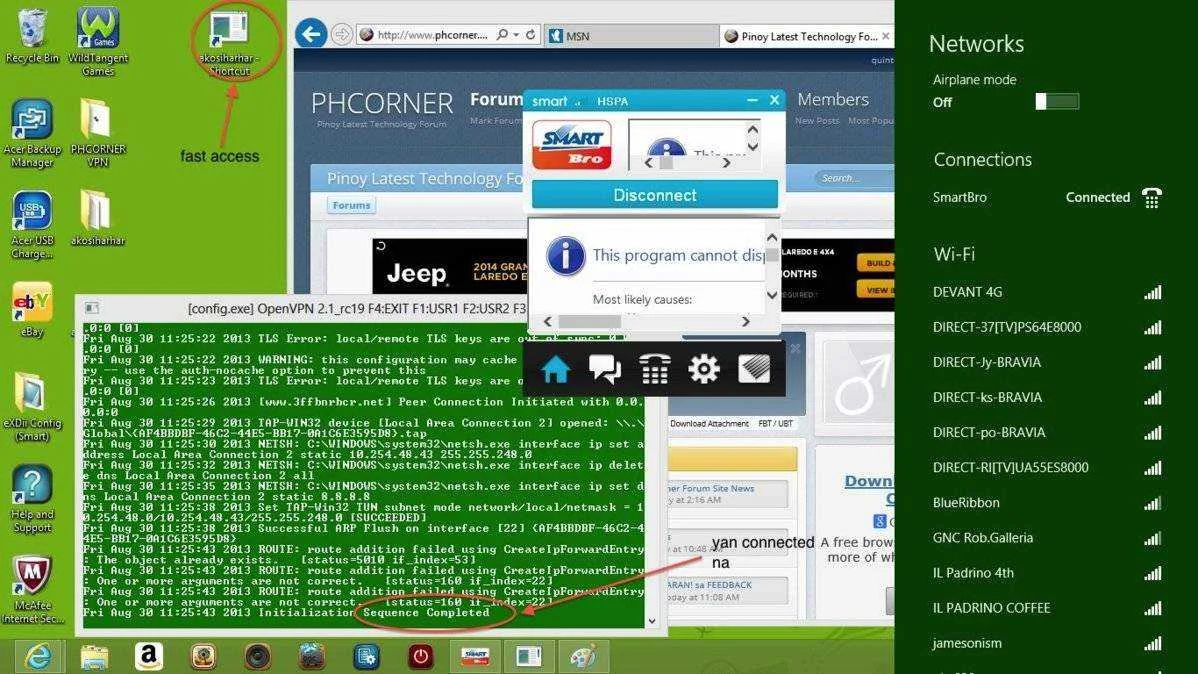Open eXDii Config (Smart) desktop icon
1198x674 pixels.
point(32,407)
